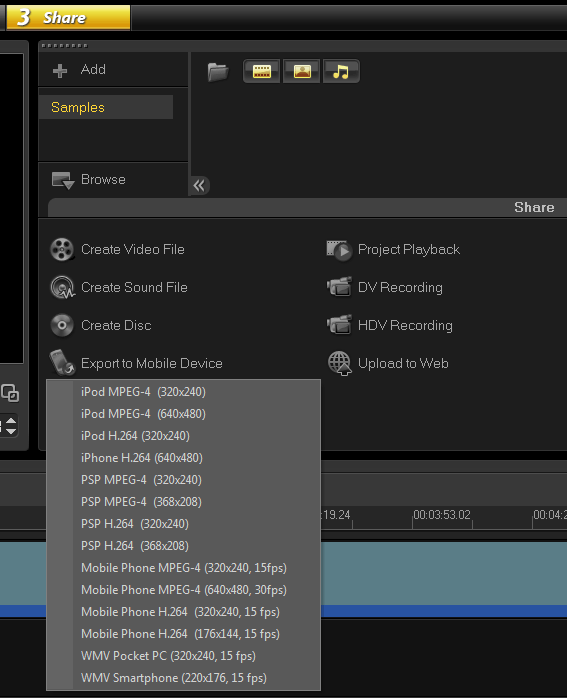
Task: Click the Upload to Web globe icon
Action: tap(340, 363)
